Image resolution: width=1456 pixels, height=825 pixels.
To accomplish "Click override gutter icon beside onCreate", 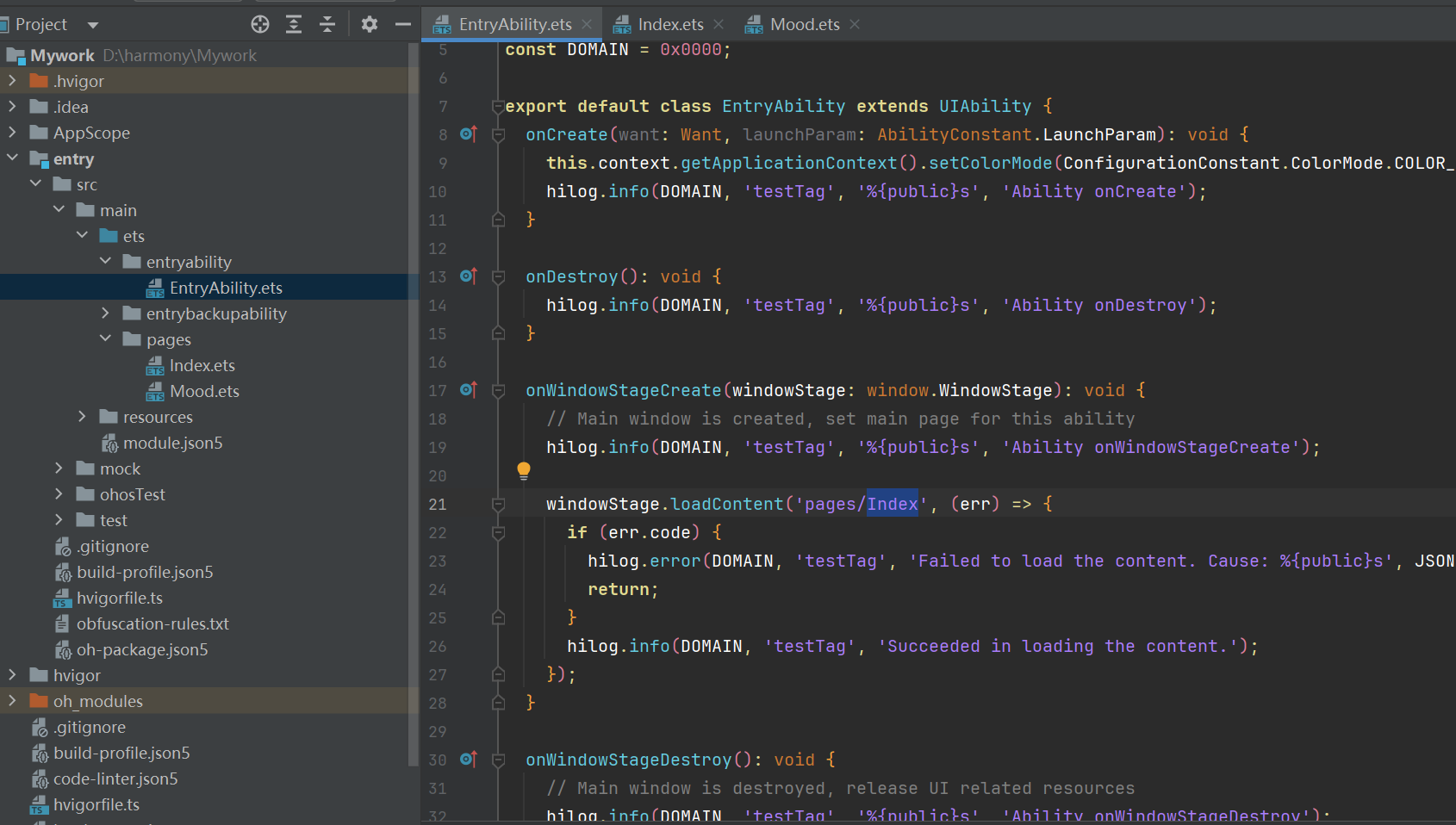I will click(x=469, y=133).
